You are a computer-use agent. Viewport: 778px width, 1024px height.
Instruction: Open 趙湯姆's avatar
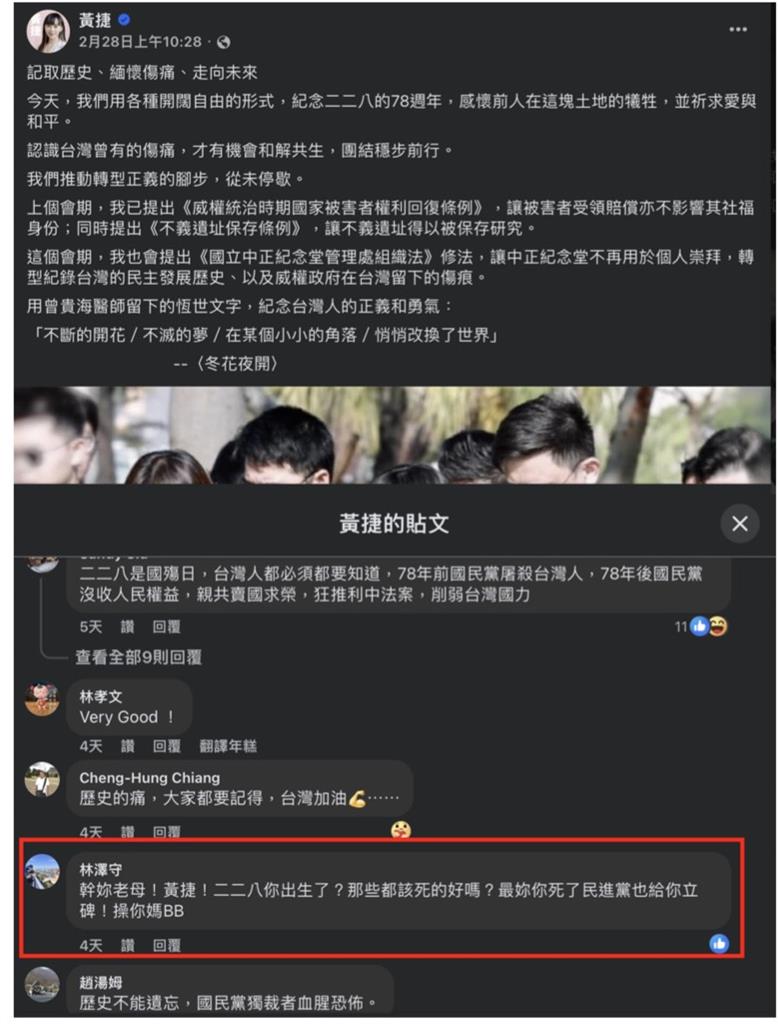point(42,984)
